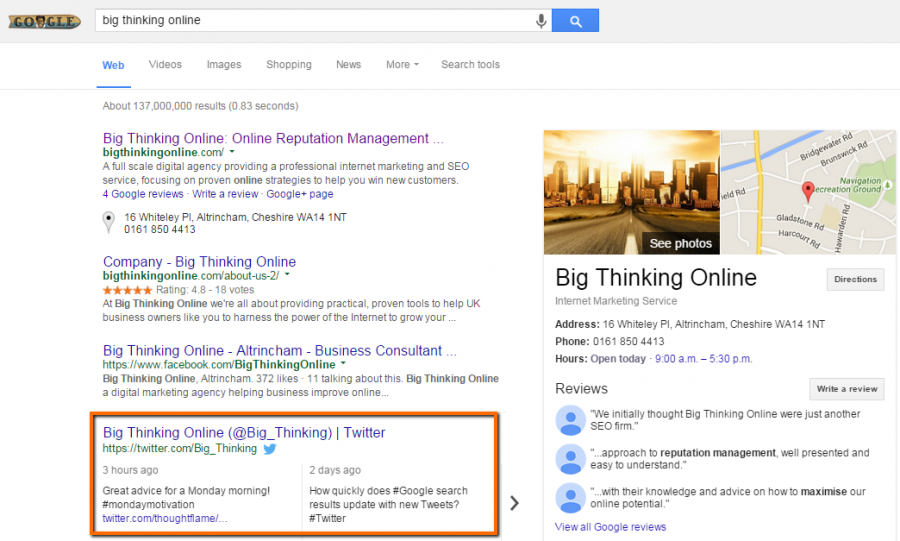
Task: Switch to the Shopping tab
Action: 289,65
